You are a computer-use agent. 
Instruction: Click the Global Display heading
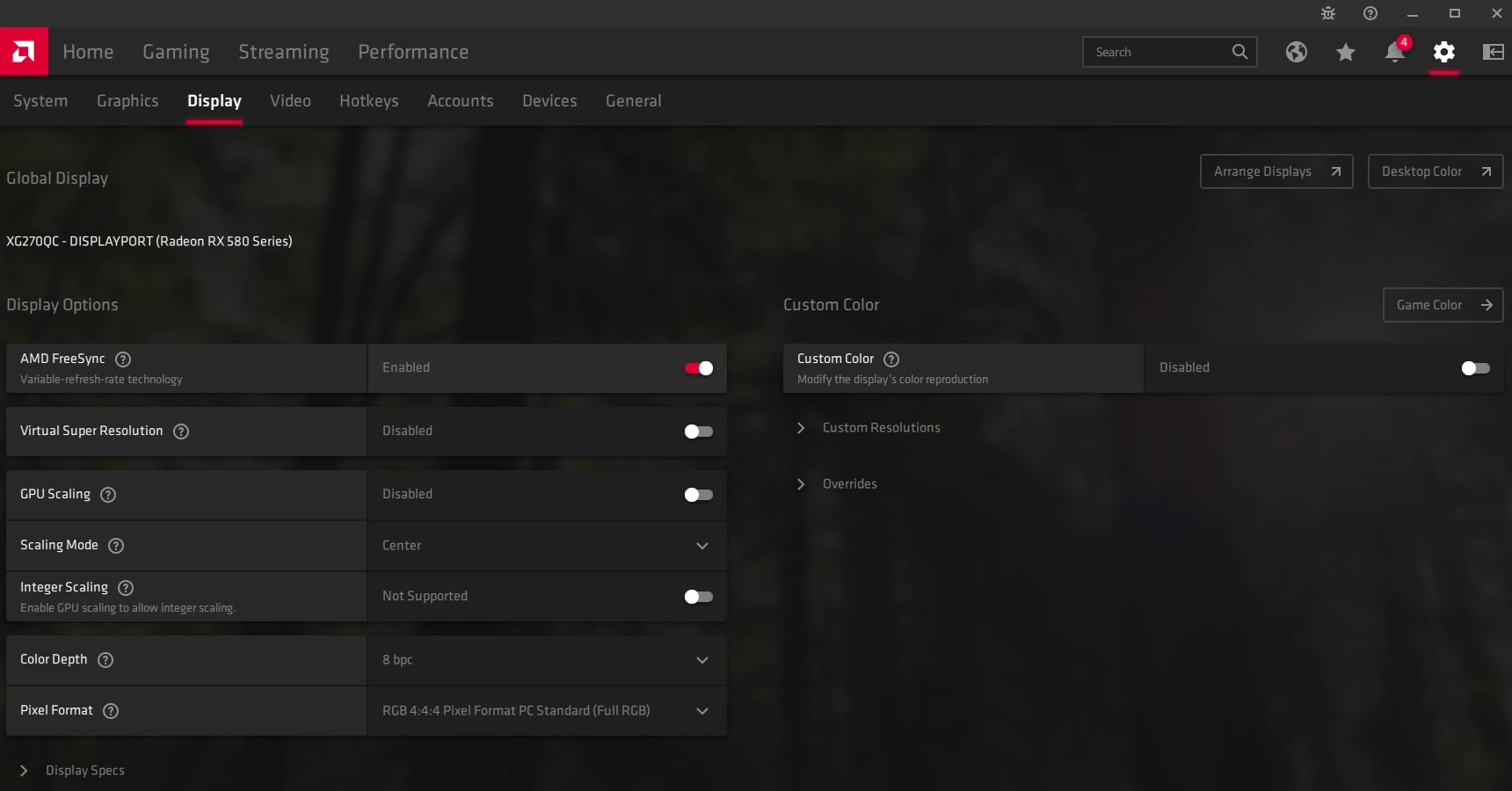57,178
